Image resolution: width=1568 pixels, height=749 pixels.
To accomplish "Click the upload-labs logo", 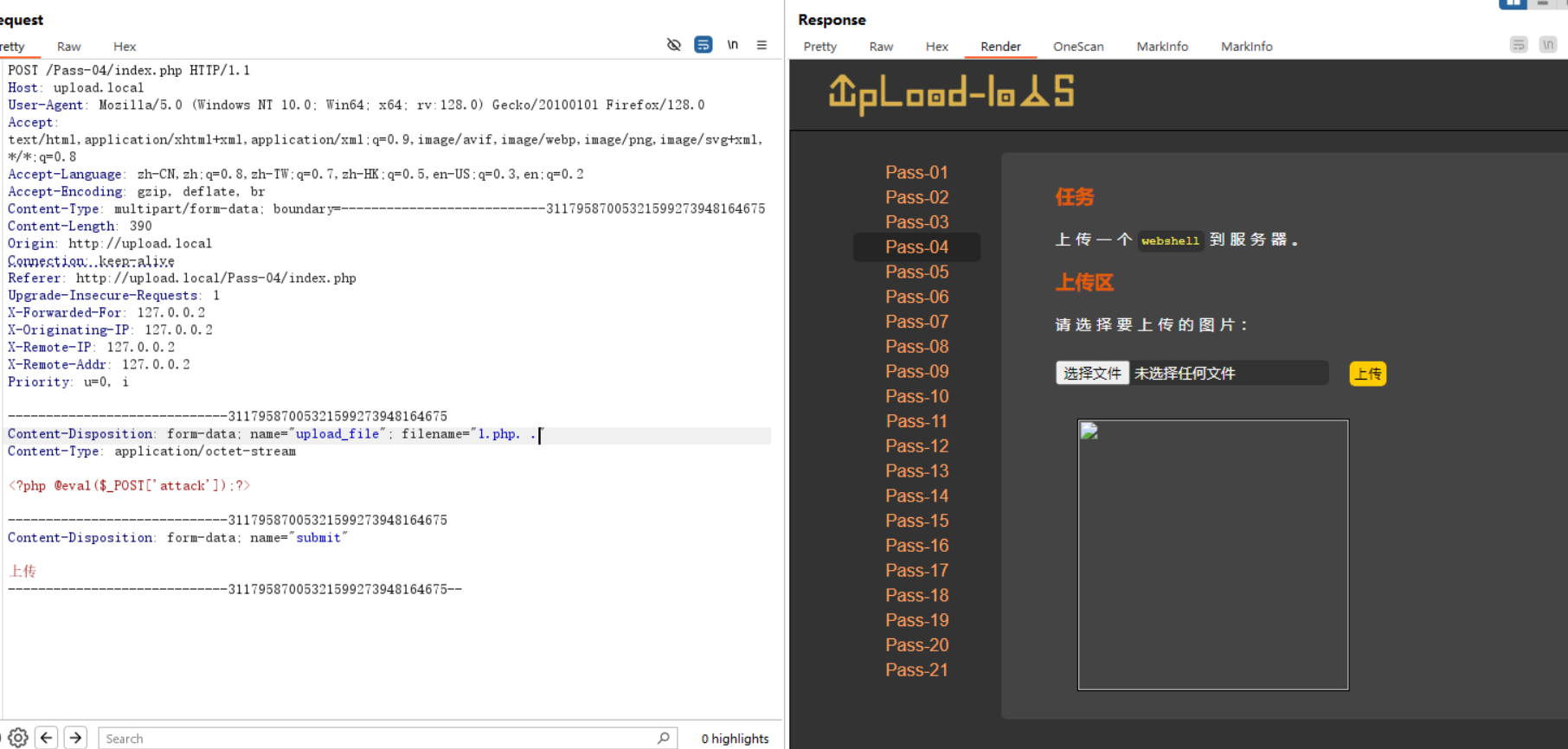I will [952, 93].
